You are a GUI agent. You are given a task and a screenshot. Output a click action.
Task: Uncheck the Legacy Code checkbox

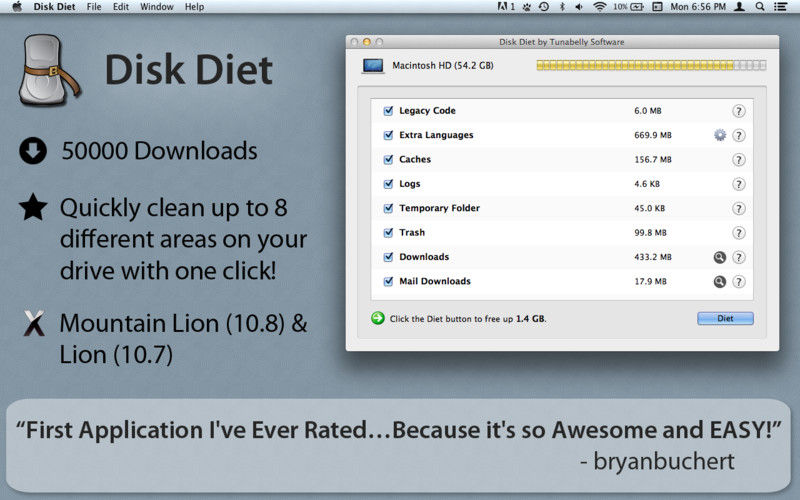[388, 111]
